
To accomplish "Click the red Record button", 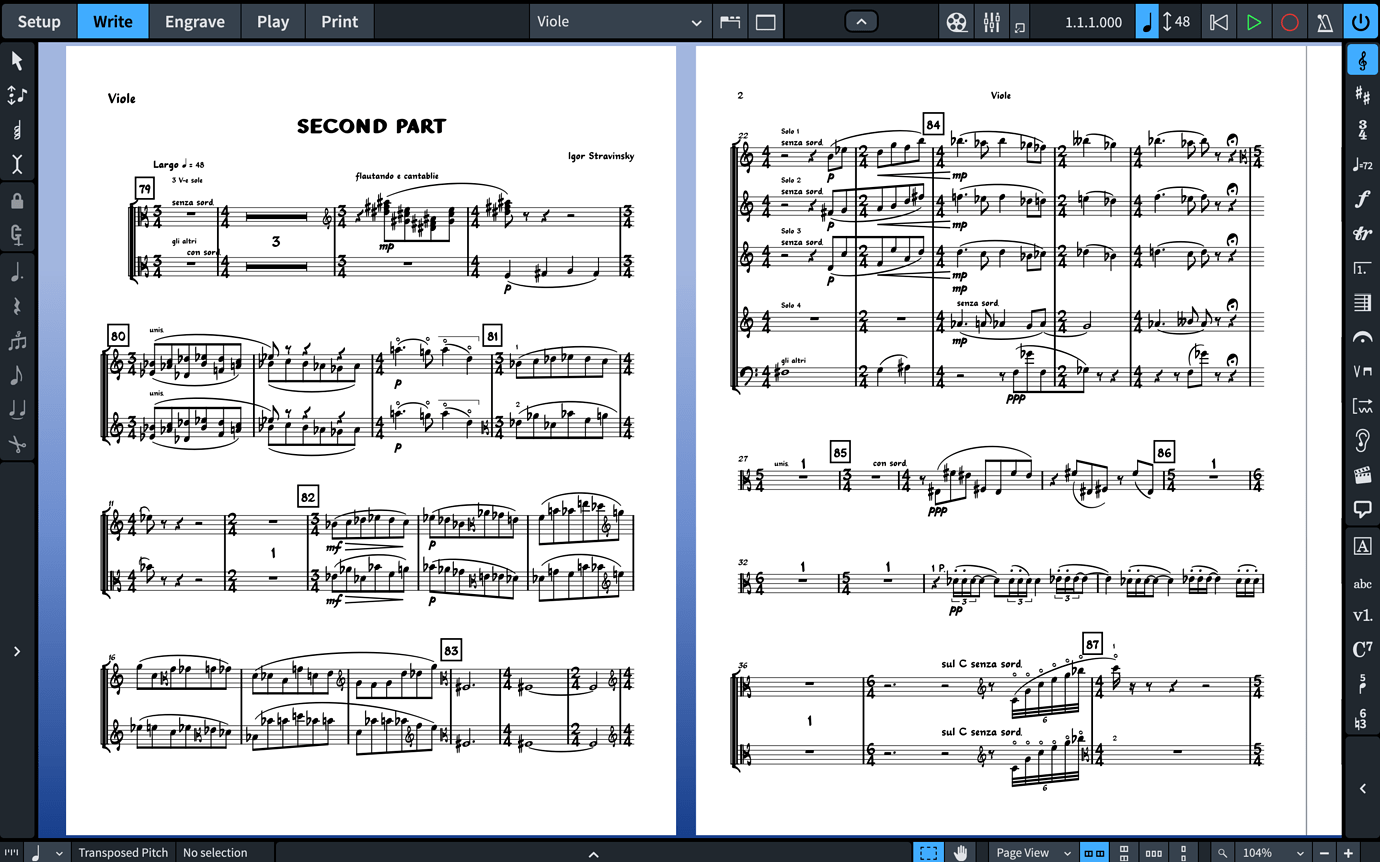I will [x=1290, y=21].
